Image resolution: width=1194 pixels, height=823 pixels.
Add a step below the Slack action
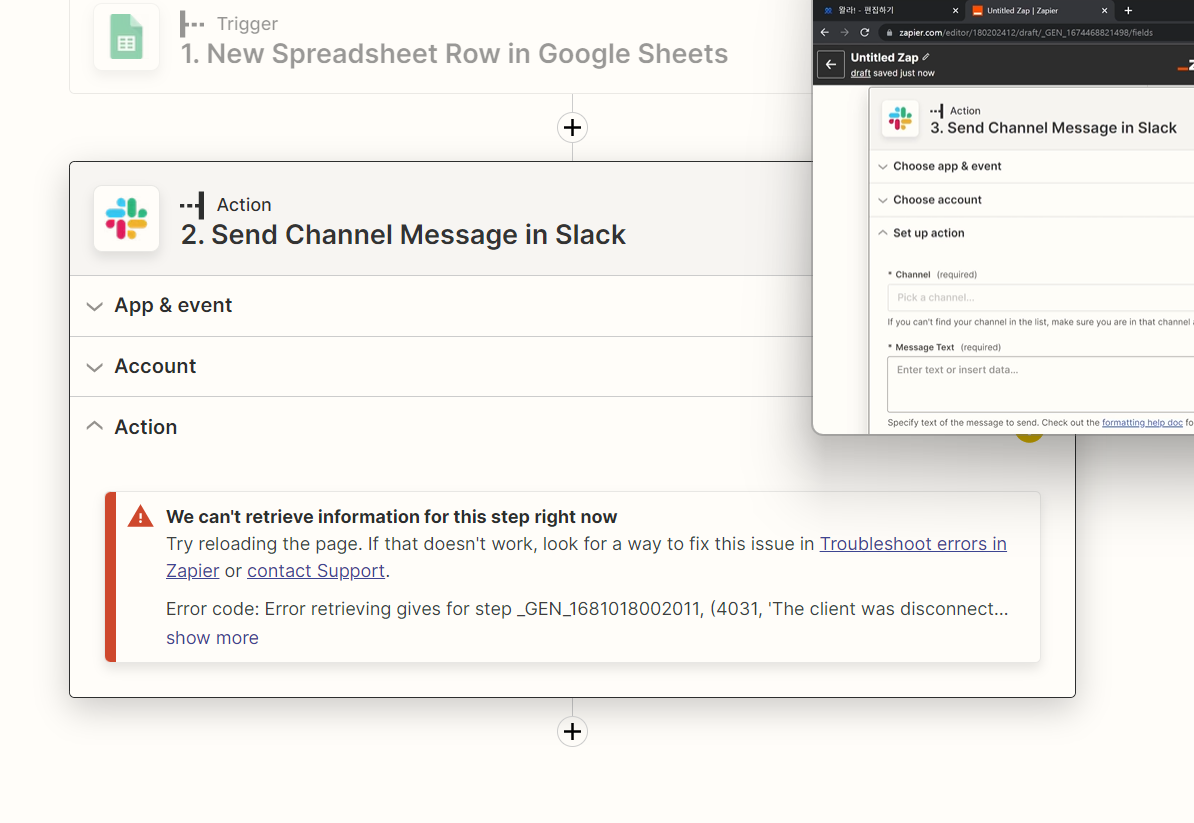point(573,732)
